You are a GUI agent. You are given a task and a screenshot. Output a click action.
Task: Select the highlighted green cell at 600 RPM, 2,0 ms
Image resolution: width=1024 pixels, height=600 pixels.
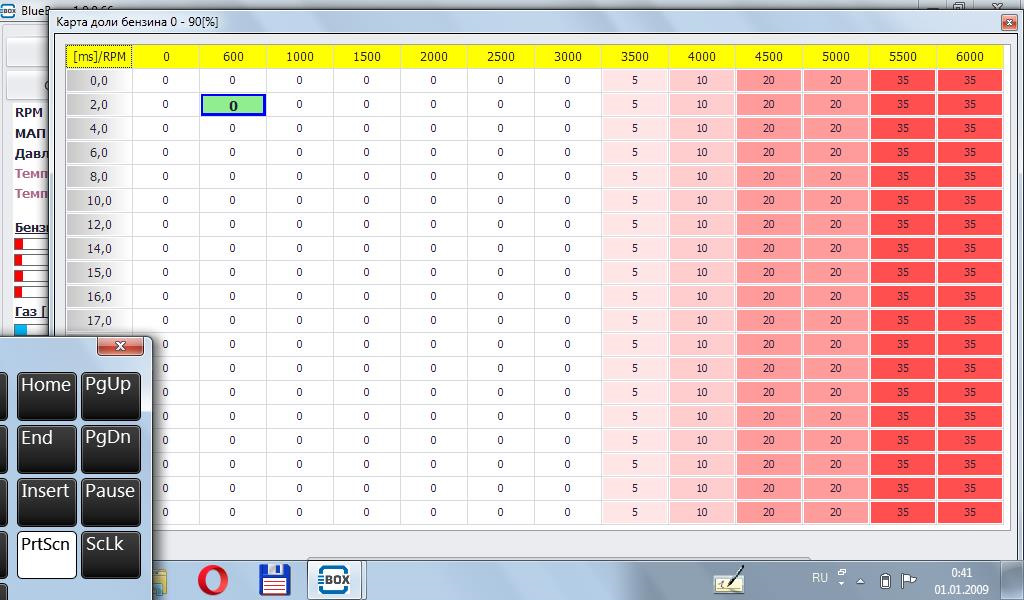233,105
